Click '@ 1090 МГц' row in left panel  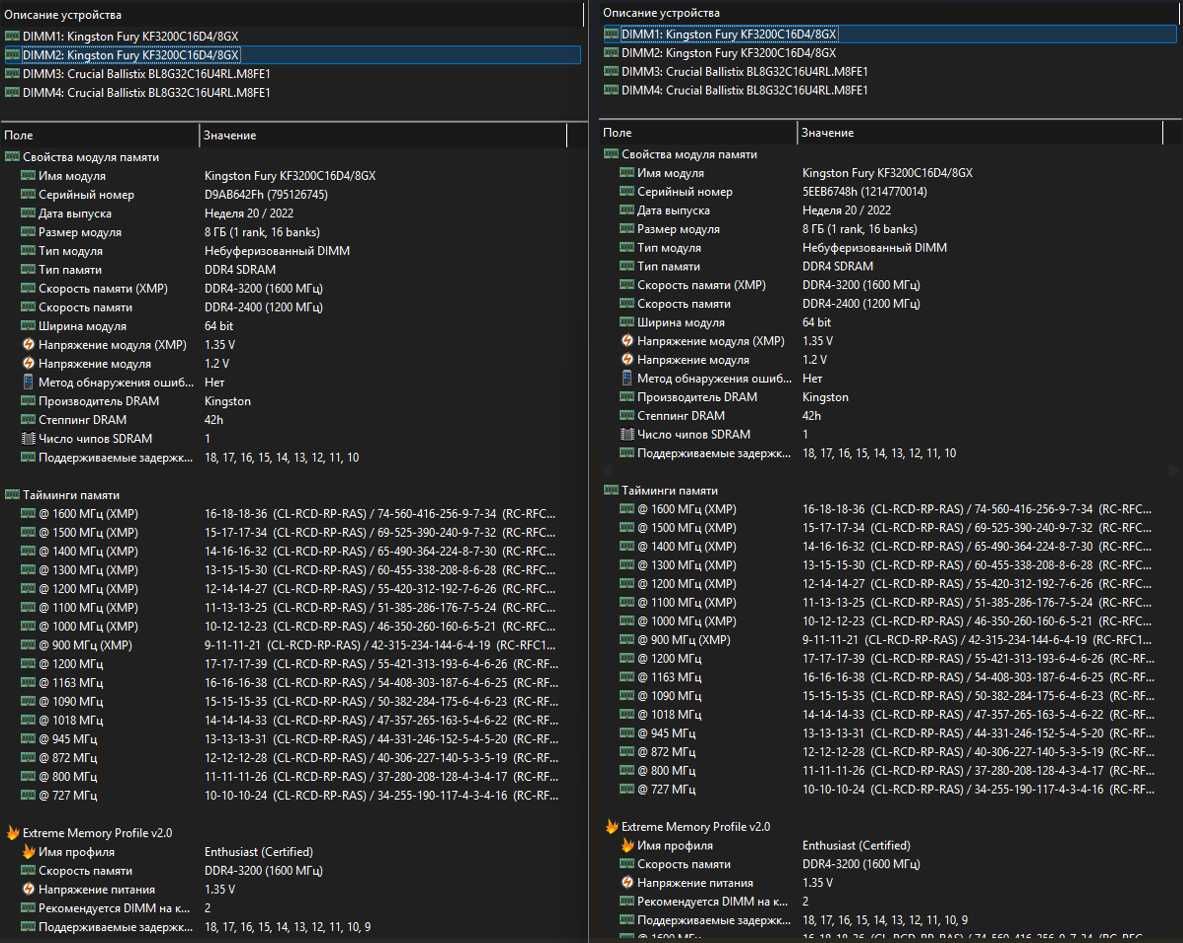[289, 701]
